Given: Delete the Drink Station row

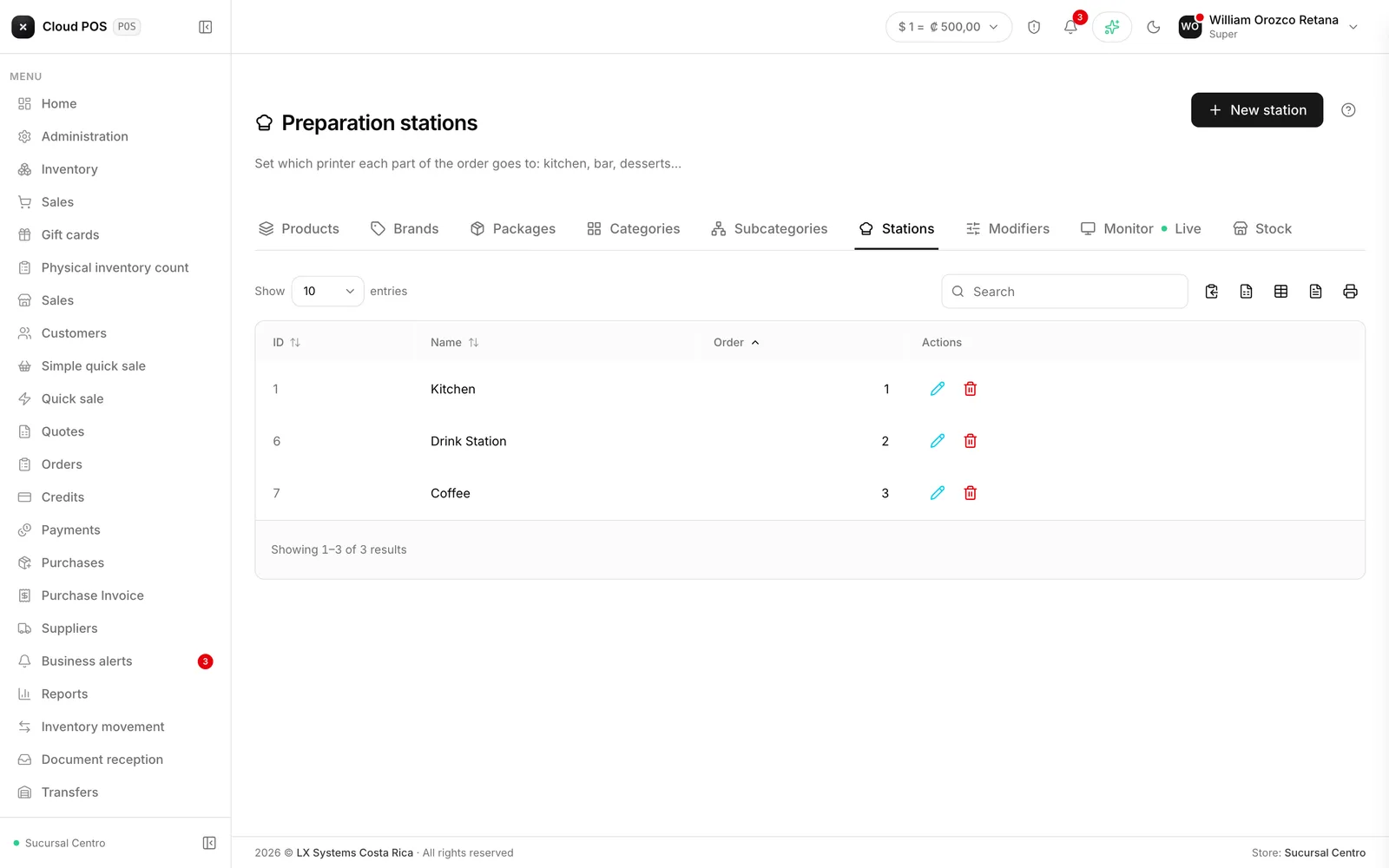Looking at the screenshot, I should 971,441.
